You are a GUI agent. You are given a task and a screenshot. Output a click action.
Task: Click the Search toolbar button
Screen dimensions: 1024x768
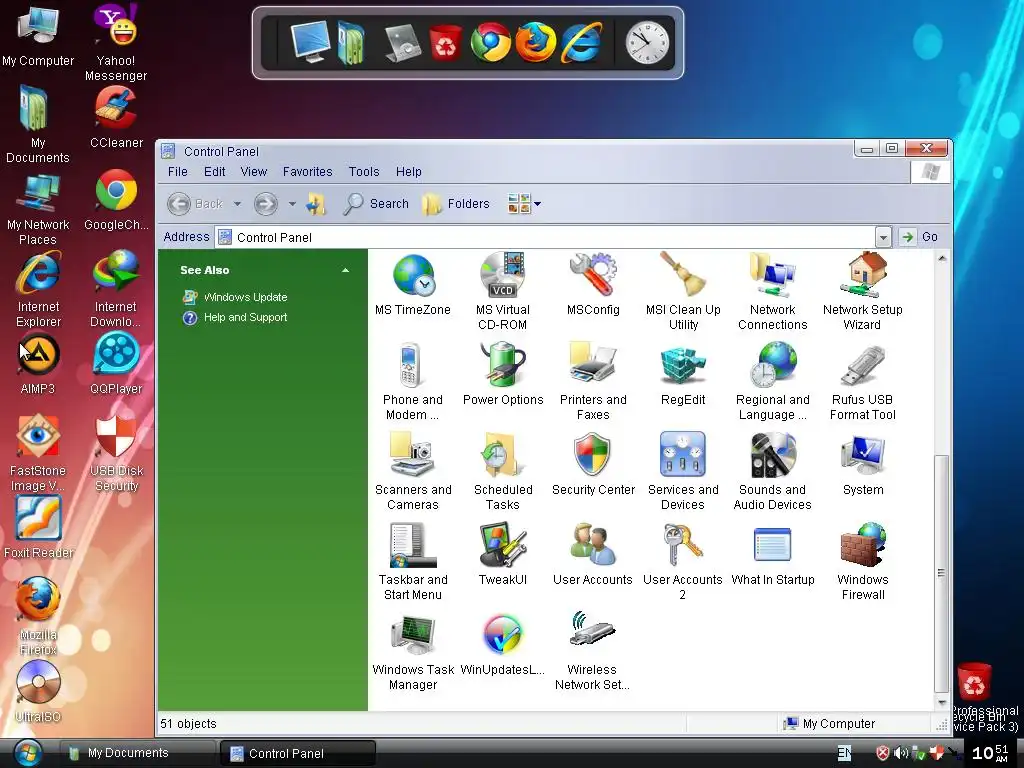point(377,204)
